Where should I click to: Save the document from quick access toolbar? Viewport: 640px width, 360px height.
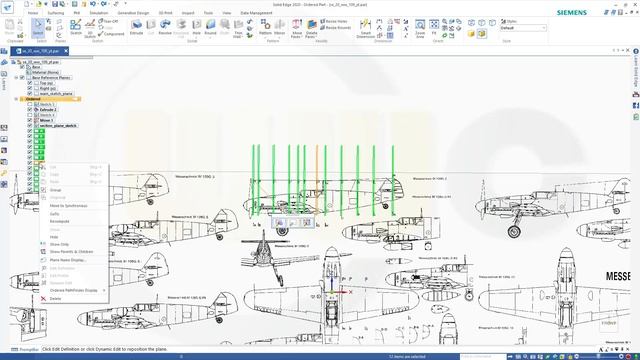point(55,4)
